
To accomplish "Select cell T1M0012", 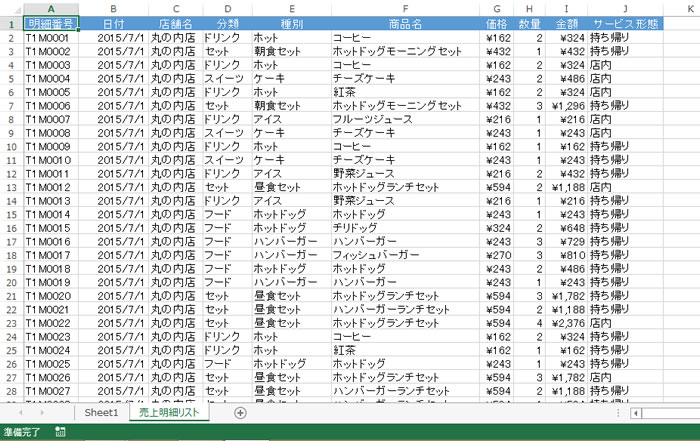I will pyautogui.click(x=51, y=187).
